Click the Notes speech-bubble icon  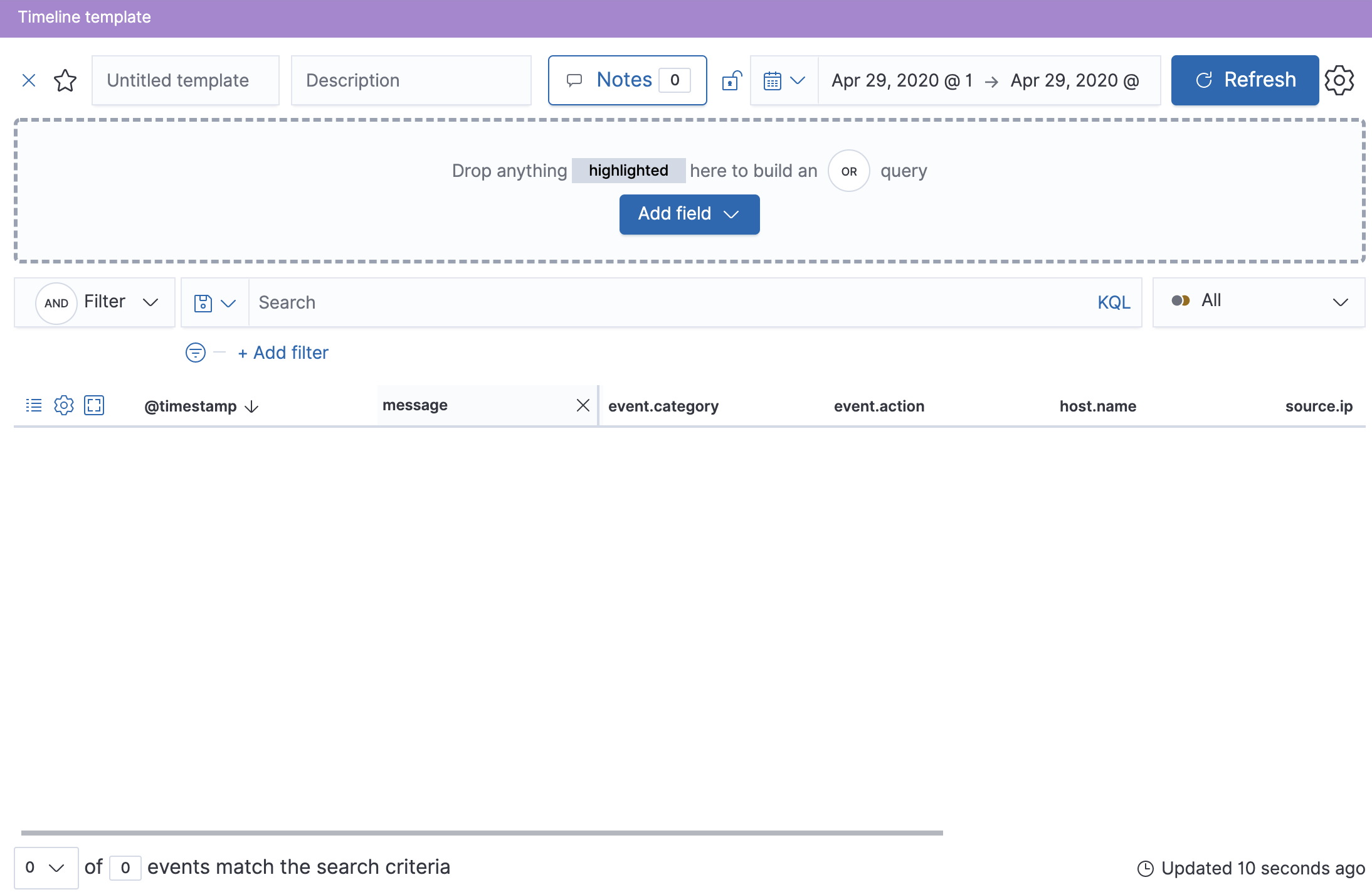pyautogui.click(x=575, y=80)
